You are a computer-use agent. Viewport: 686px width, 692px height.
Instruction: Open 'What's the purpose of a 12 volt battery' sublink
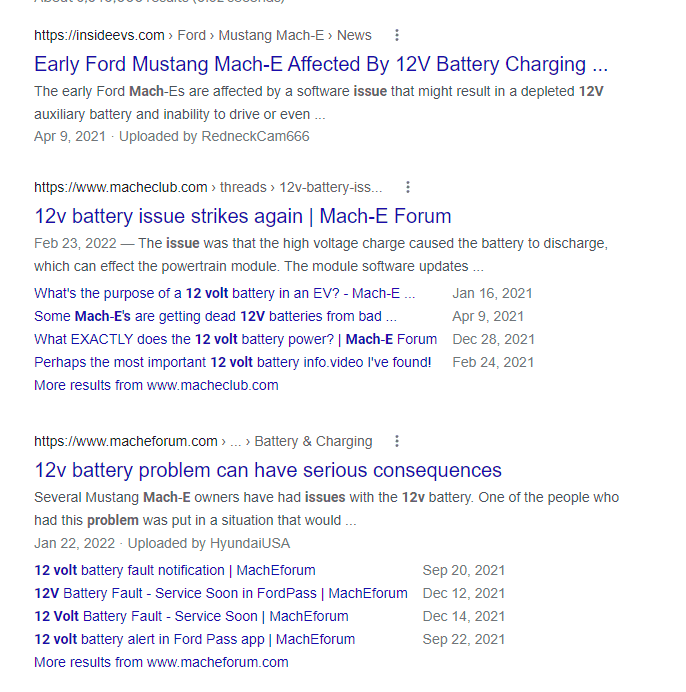(225, 293)
